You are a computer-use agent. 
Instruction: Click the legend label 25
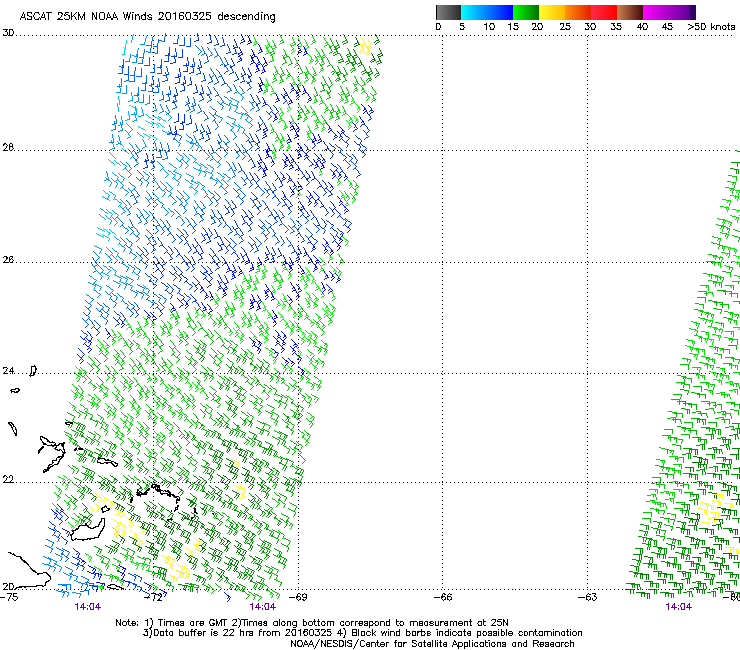[x=565, y=27]
